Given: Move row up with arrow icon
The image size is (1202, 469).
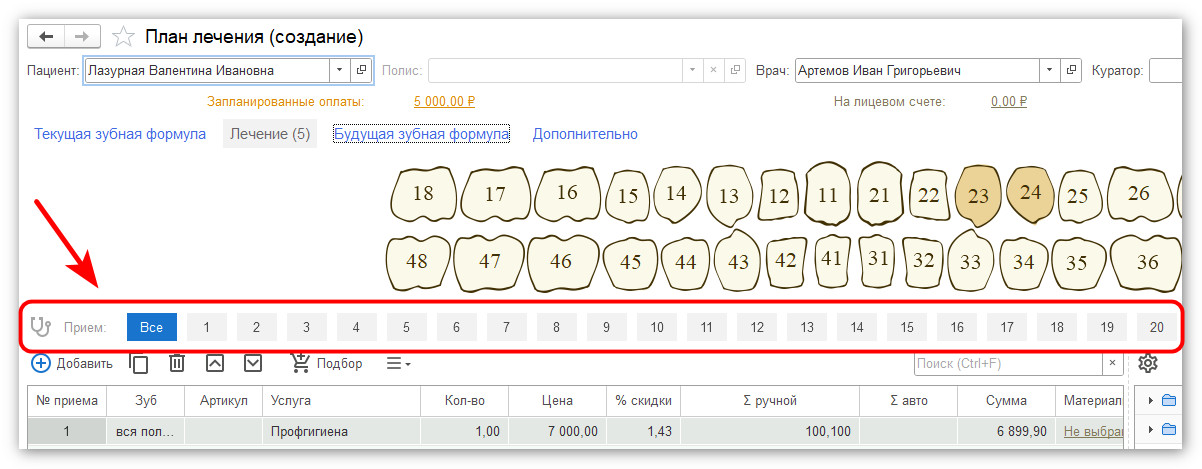Looking at the screenshot, I should (x=215, y=363).
